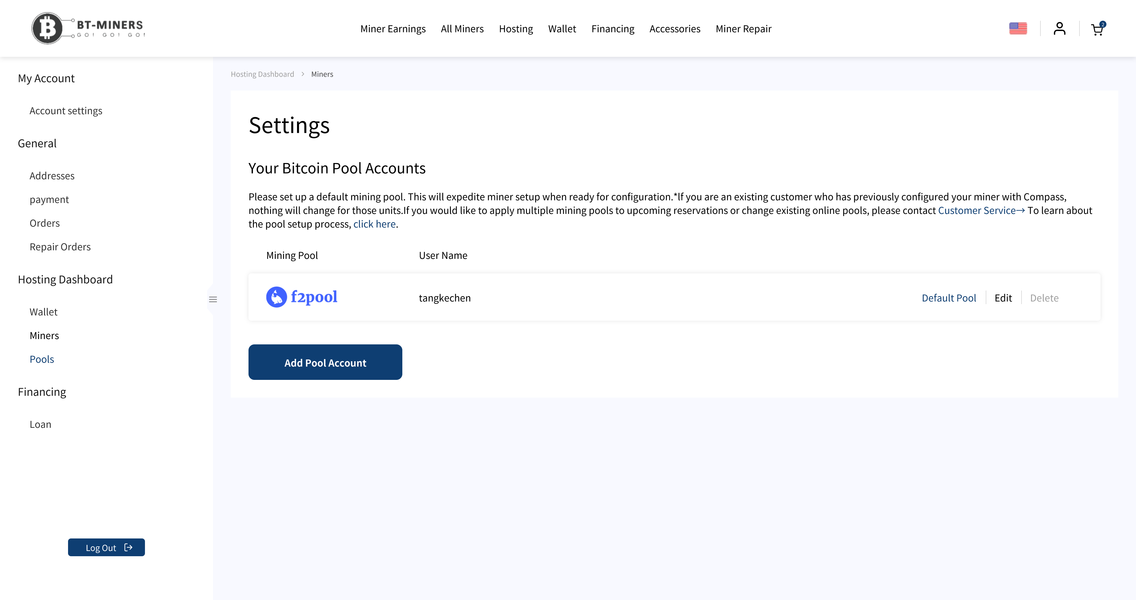The image size is (1136, 600).
Task: Go to Accessories in top navigation
Action: click(675, 29)
